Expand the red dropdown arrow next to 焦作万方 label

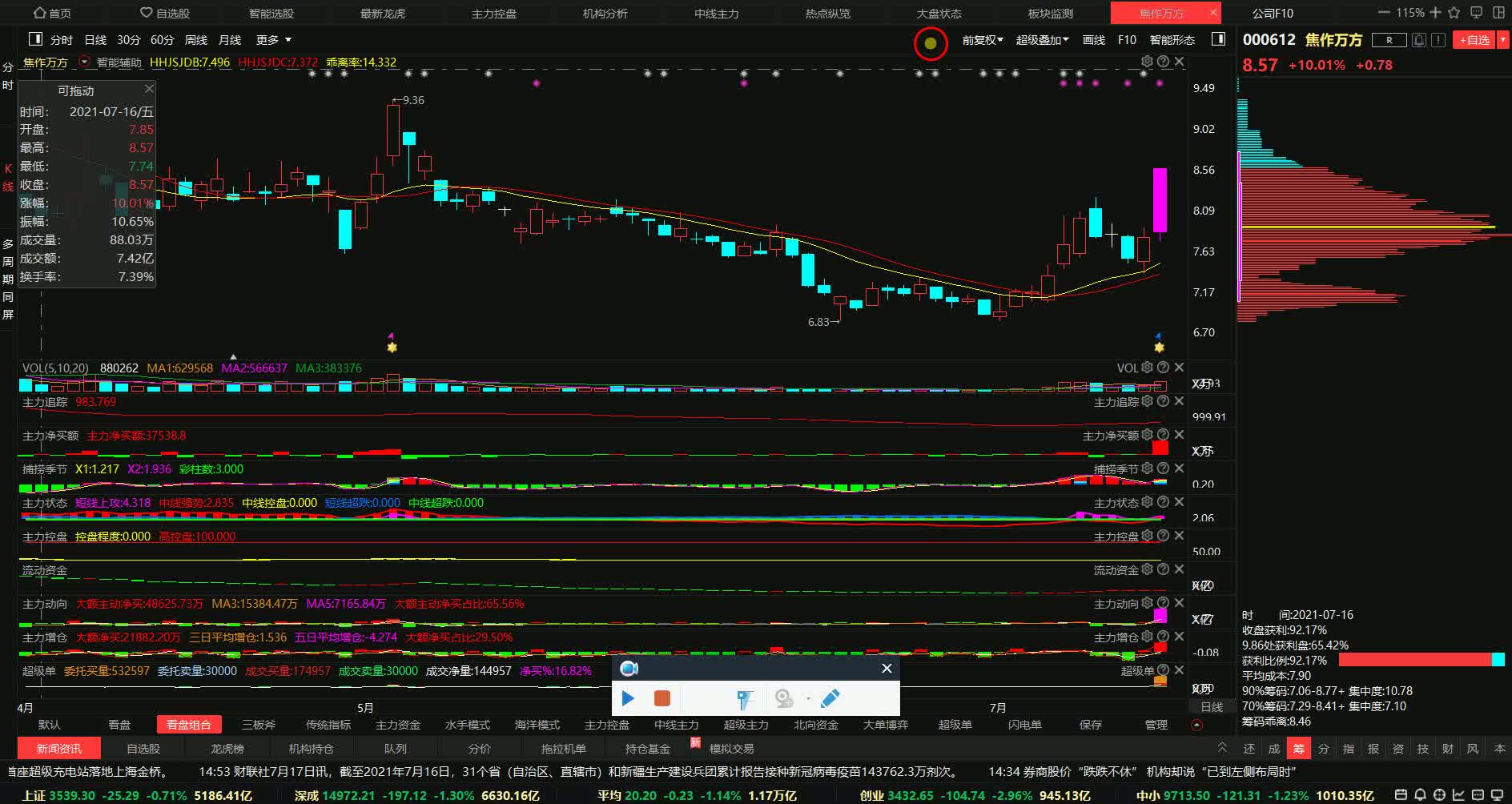(85, 62)
